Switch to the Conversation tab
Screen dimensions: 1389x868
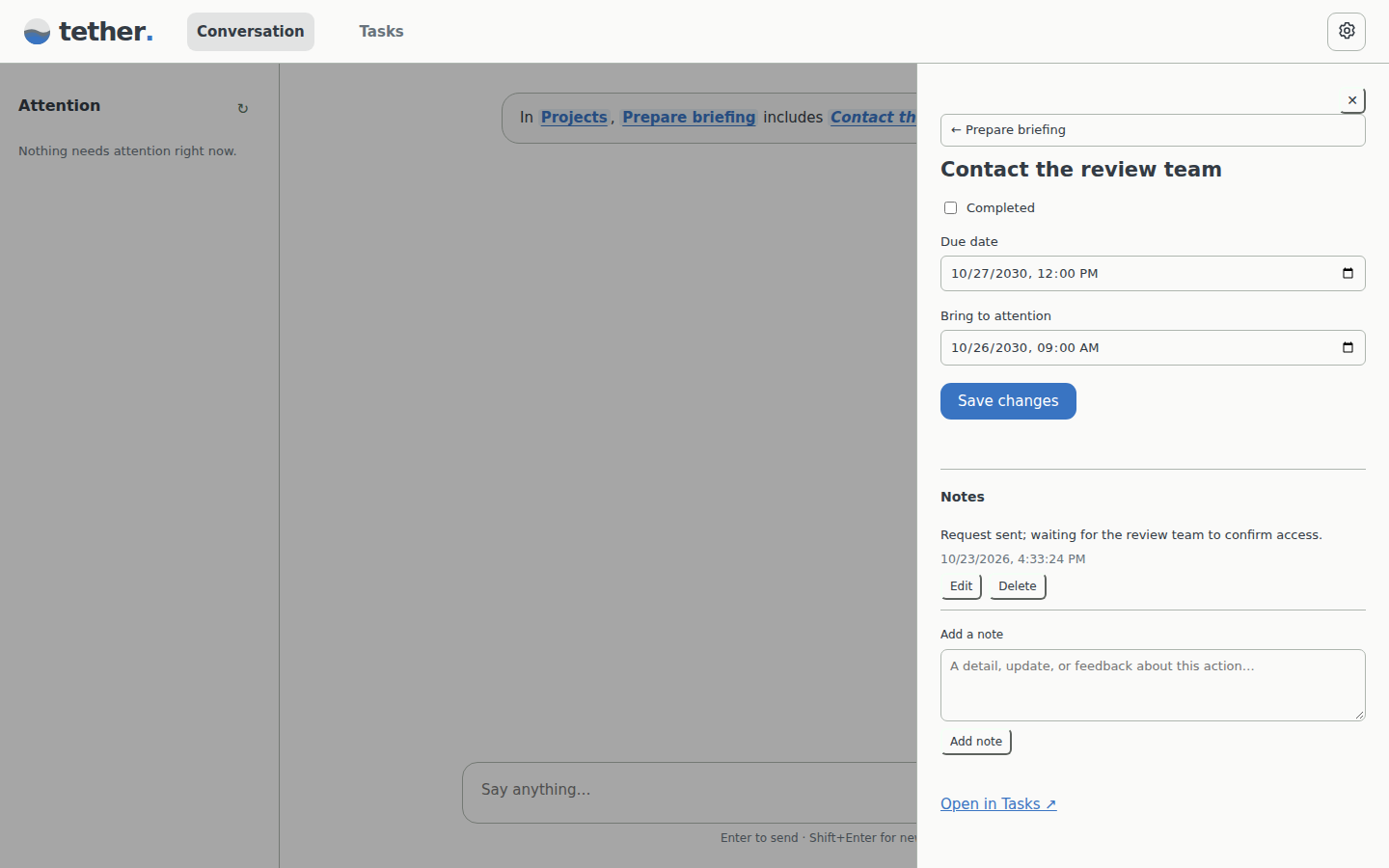[251, 32]
